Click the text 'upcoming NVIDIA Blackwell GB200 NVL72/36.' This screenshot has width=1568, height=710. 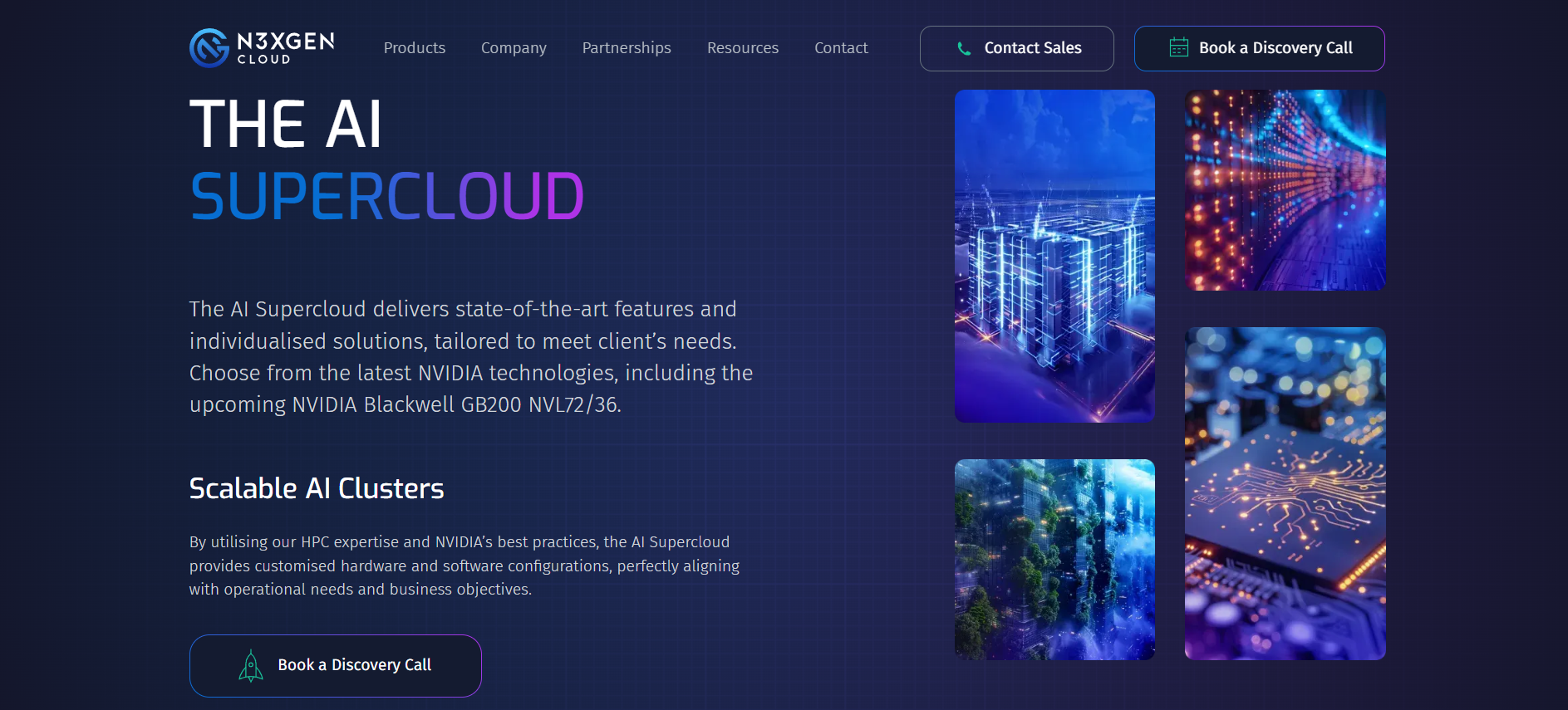point(406,404)
